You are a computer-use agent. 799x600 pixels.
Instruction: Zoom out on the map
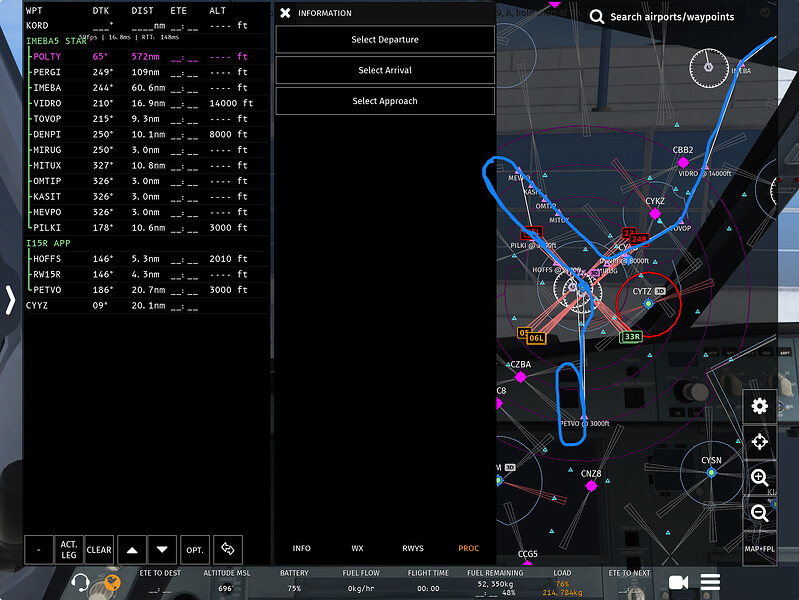click(759, 513)
